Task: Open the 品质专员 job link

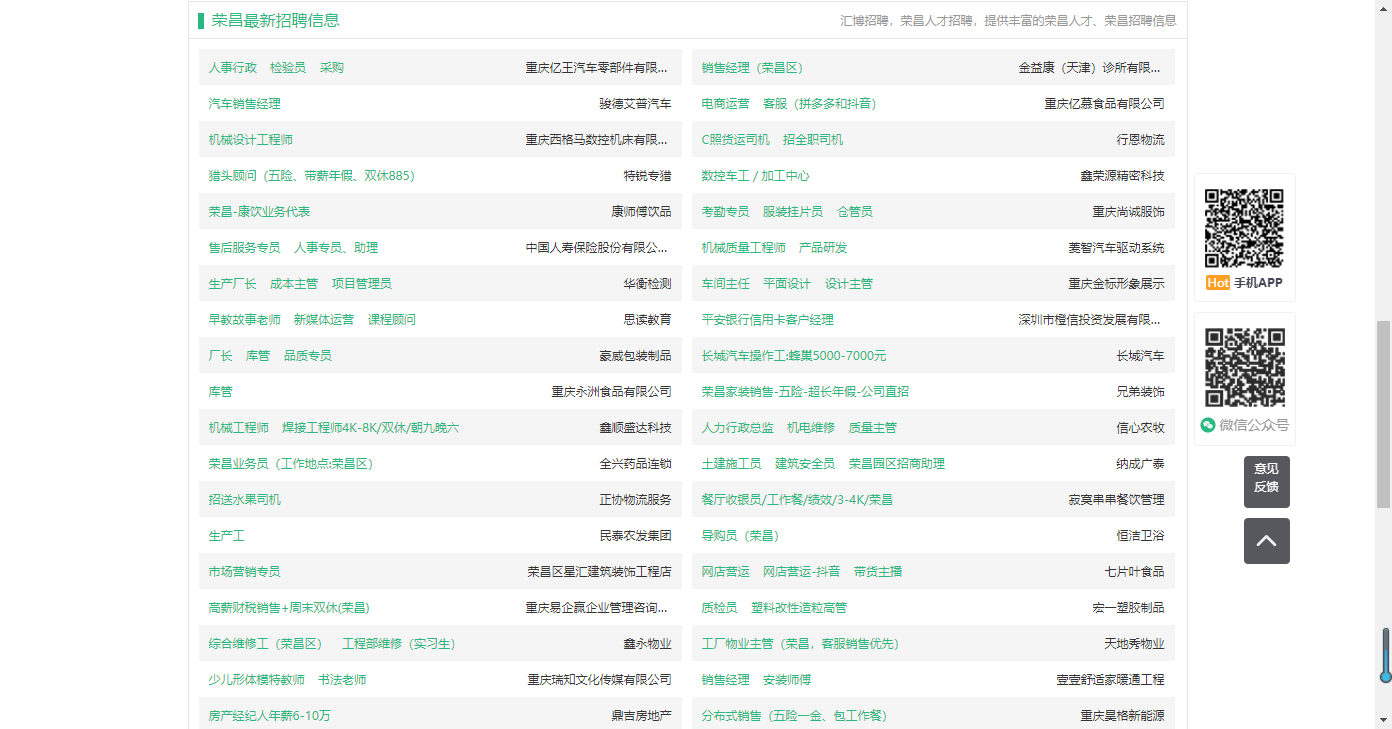Action: coord(308,356)
